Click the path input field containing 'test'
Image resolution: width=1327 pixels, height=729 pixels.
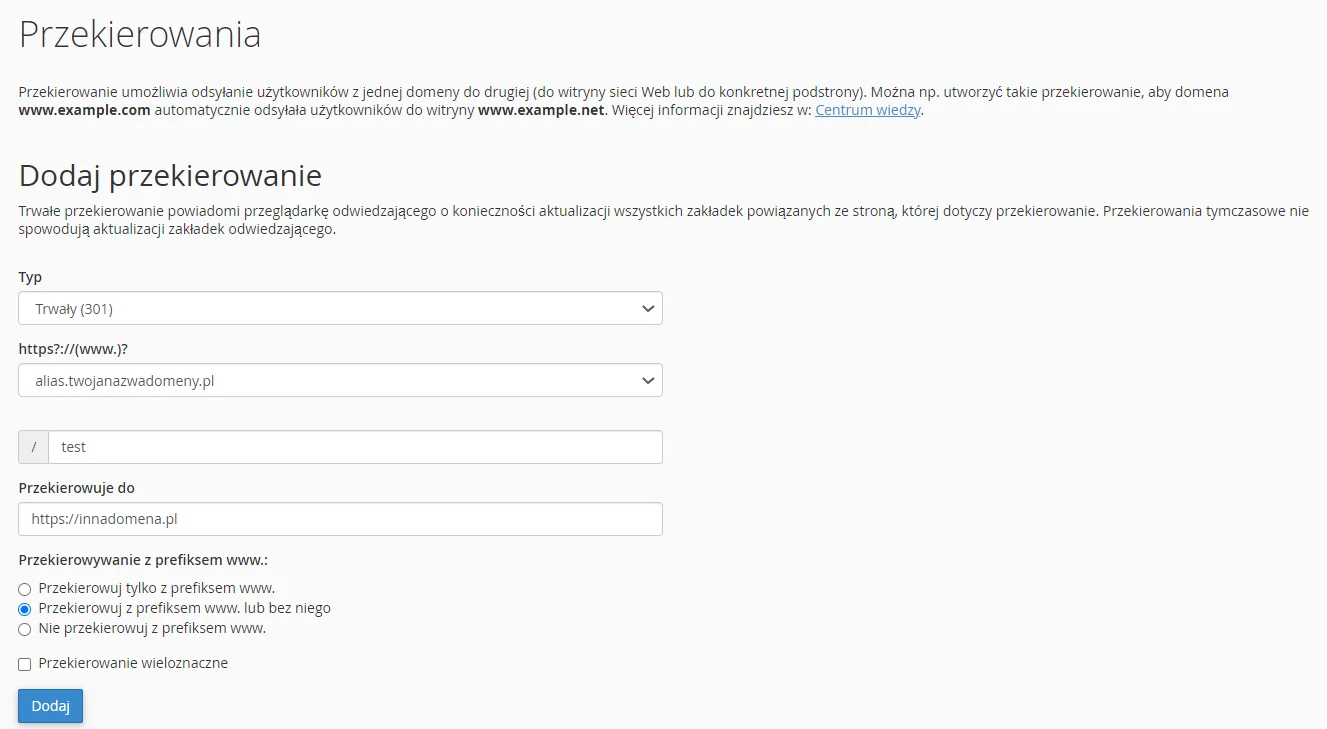tap(355, 447)
